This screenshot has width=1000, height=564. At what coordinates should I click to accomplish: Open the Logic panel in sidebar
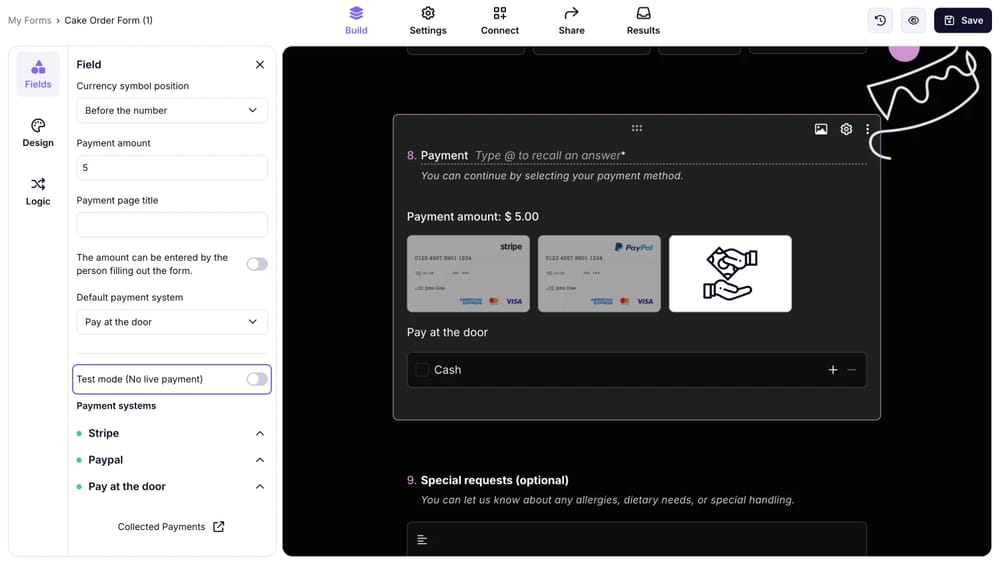point(38,191)
